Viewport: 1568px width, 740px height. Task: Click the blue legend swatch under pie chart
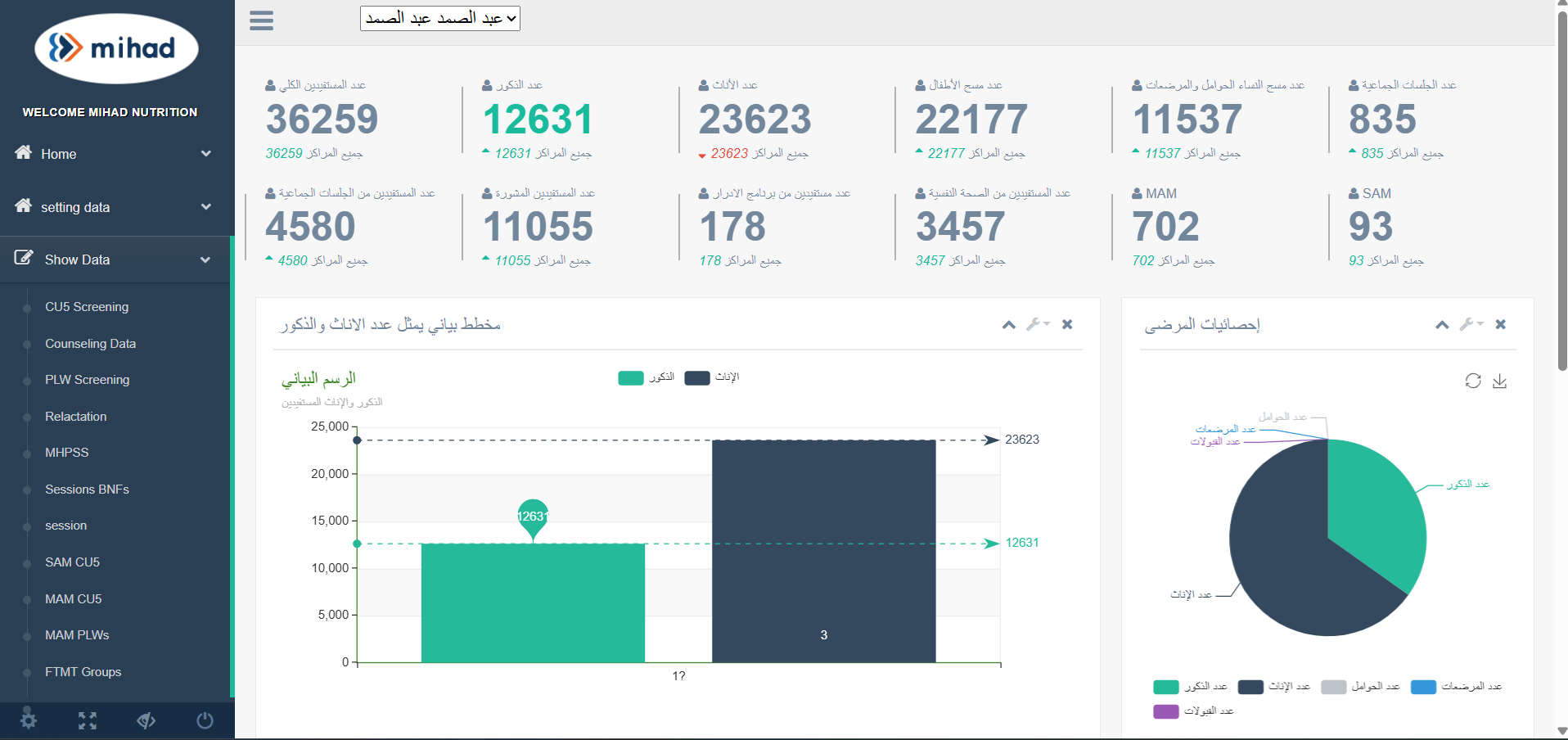click(1424, 687)
